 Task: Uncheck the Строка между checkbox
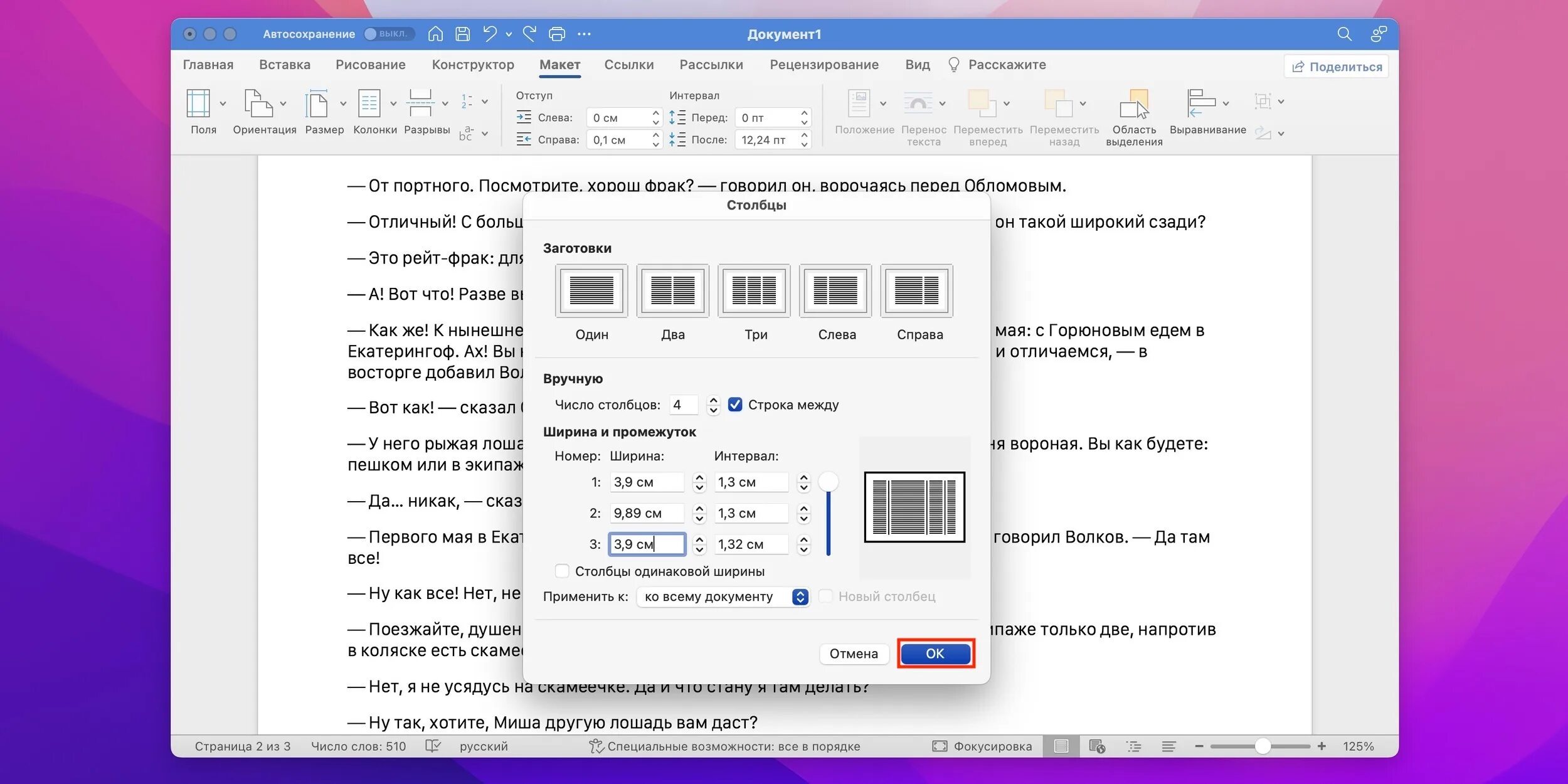(x=735, y=405)
